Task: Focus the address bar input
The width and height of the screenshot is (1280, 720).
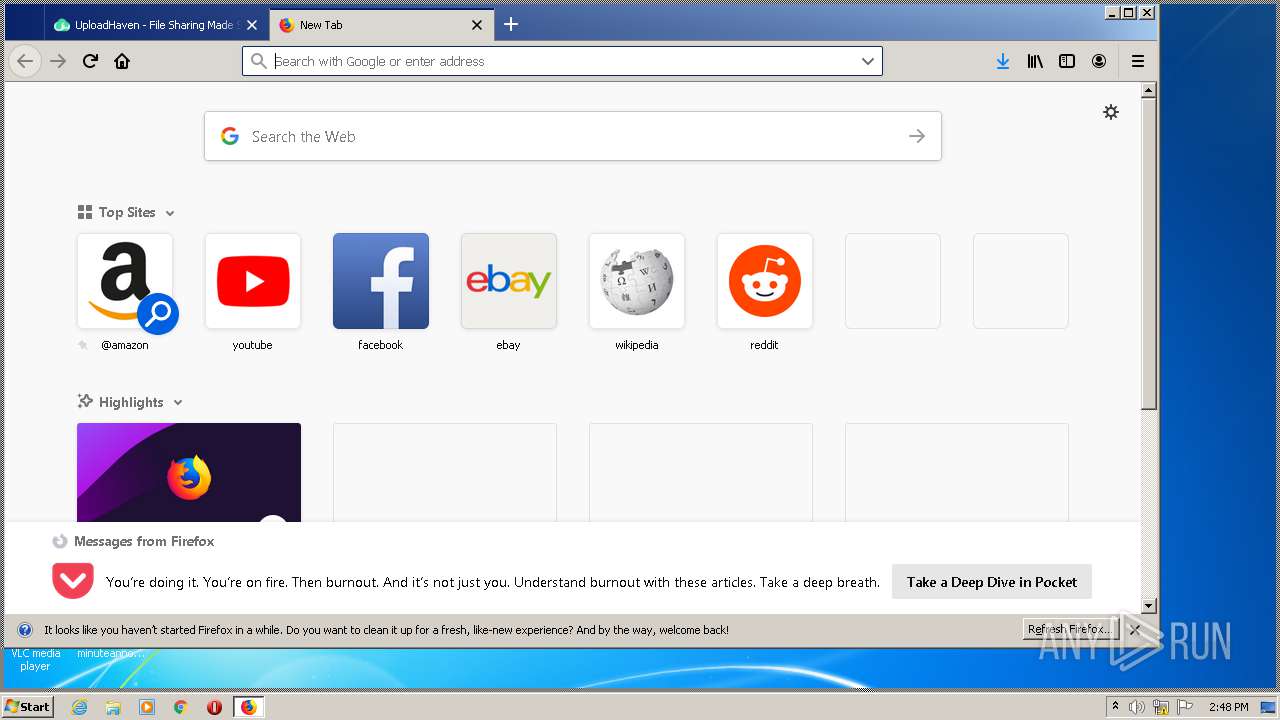Action: tap(562, 61)
